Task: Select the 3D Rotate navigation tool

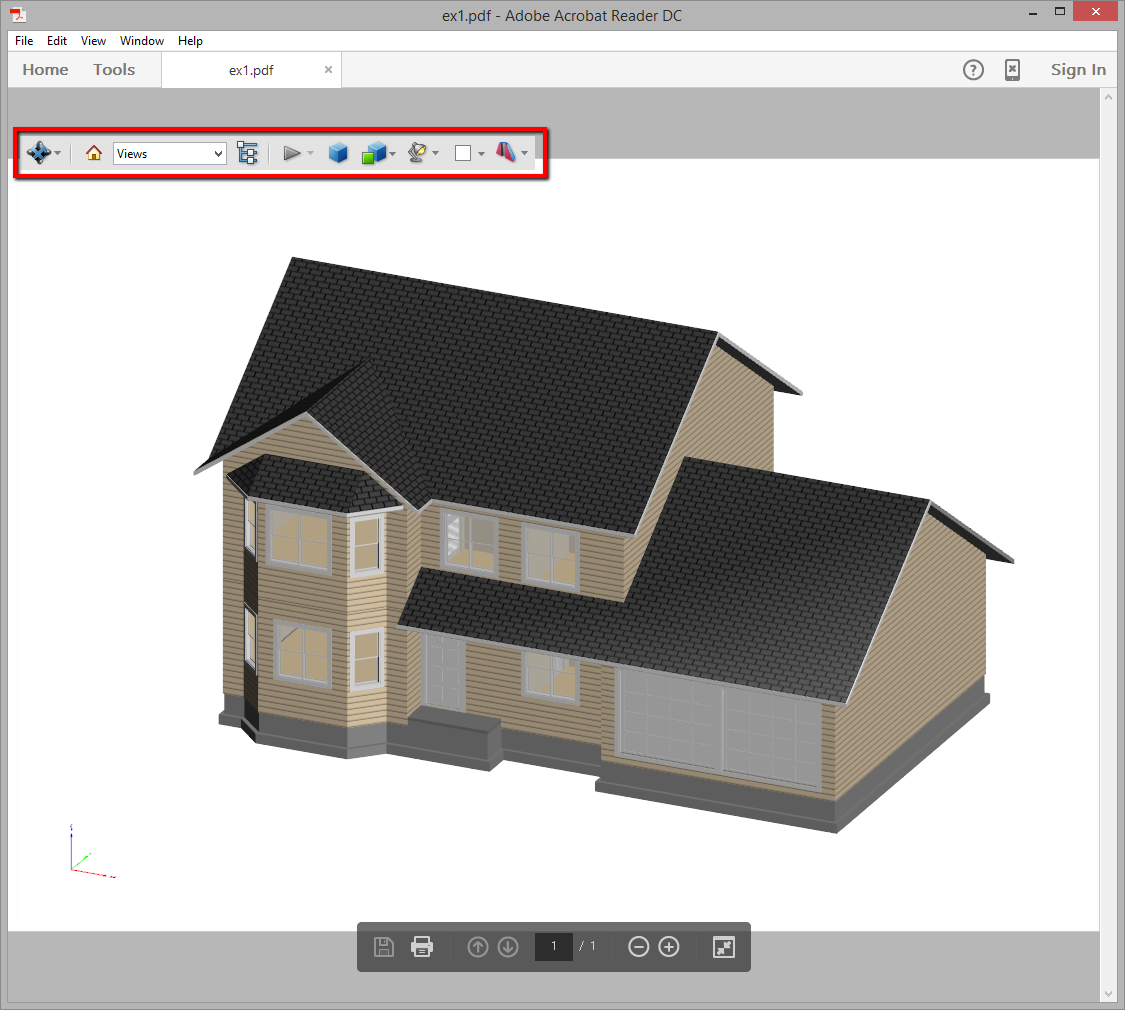Action: [40, 153]
